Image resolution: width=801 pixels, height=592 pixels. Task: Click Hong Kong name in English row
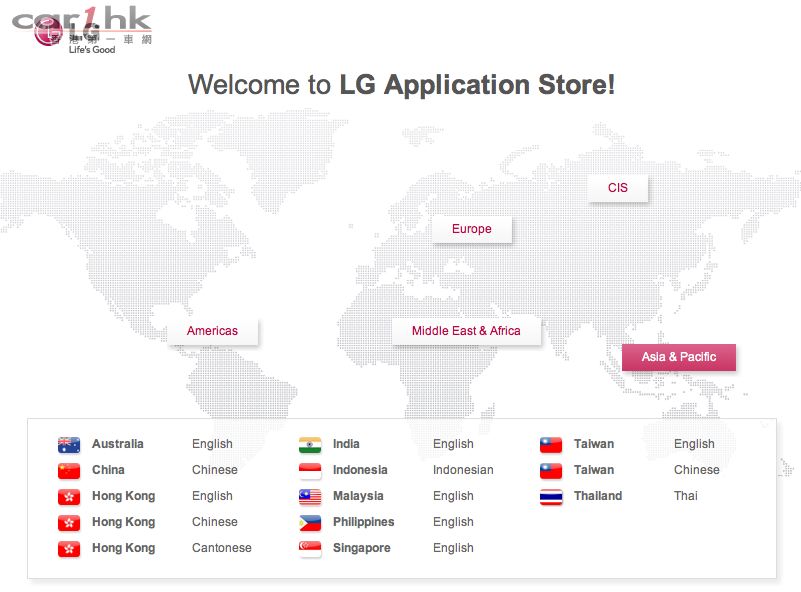pos(124,496)
